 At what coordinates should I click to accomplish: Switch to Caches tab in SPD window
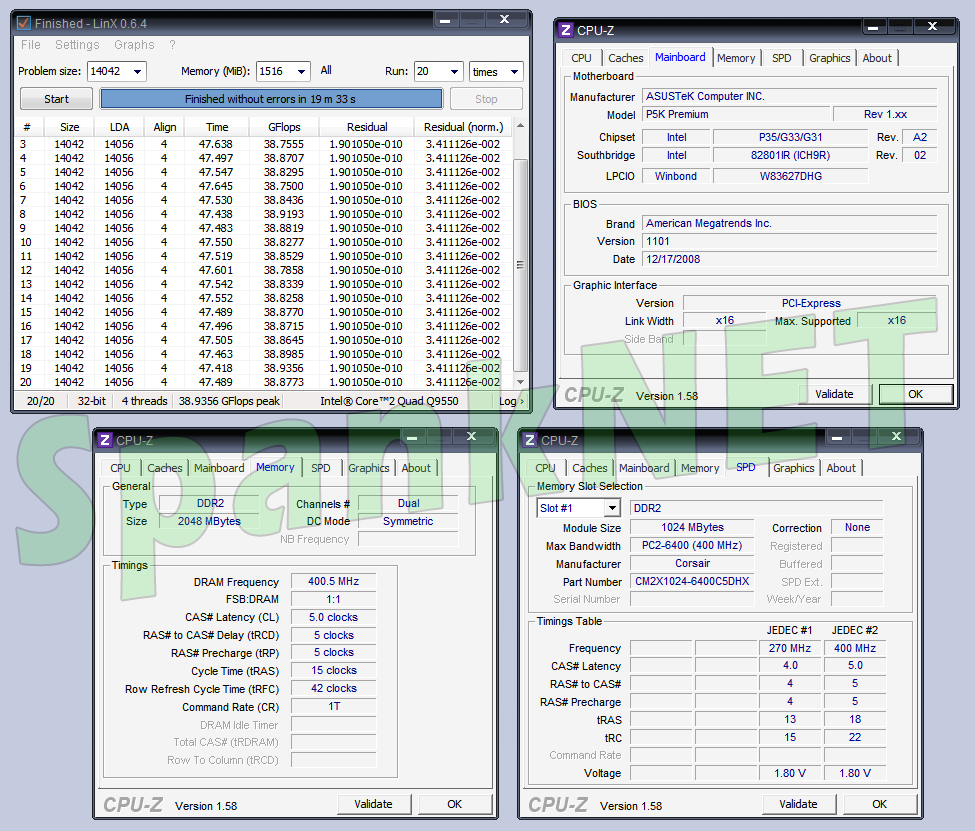pyautogui.click(x=589, y=468)
